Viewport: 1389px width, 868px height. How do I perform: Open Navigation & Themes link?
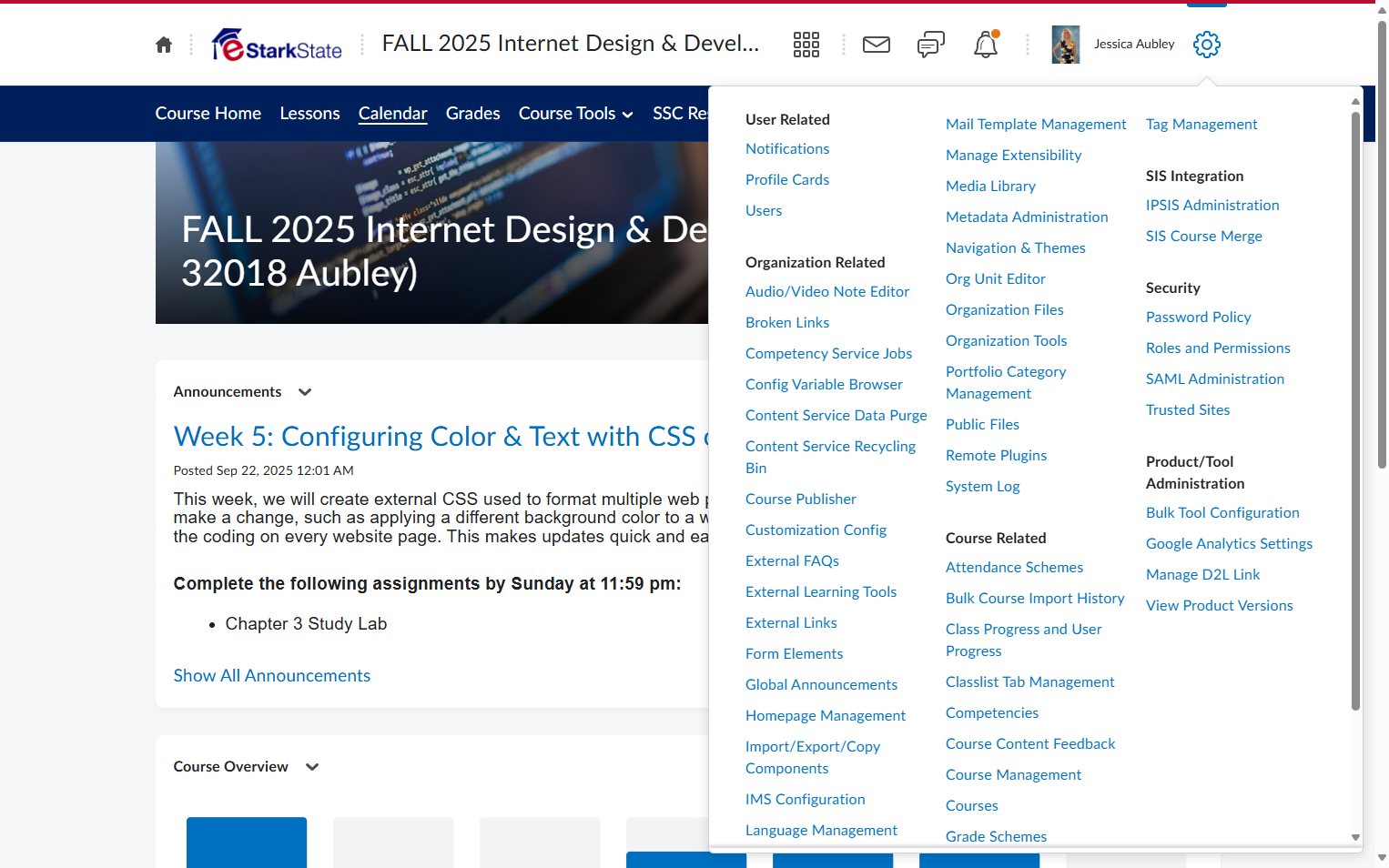tap(1016, 248)
